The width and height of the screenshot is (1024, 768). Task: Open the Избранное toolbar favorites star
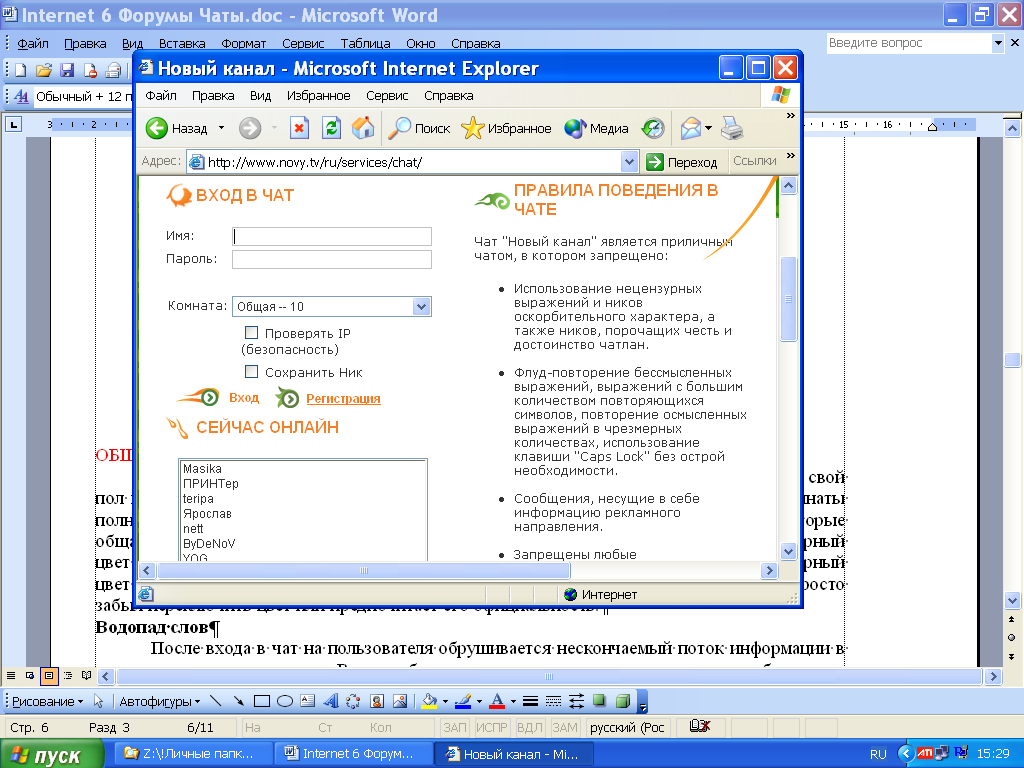[x=506, y=128]
